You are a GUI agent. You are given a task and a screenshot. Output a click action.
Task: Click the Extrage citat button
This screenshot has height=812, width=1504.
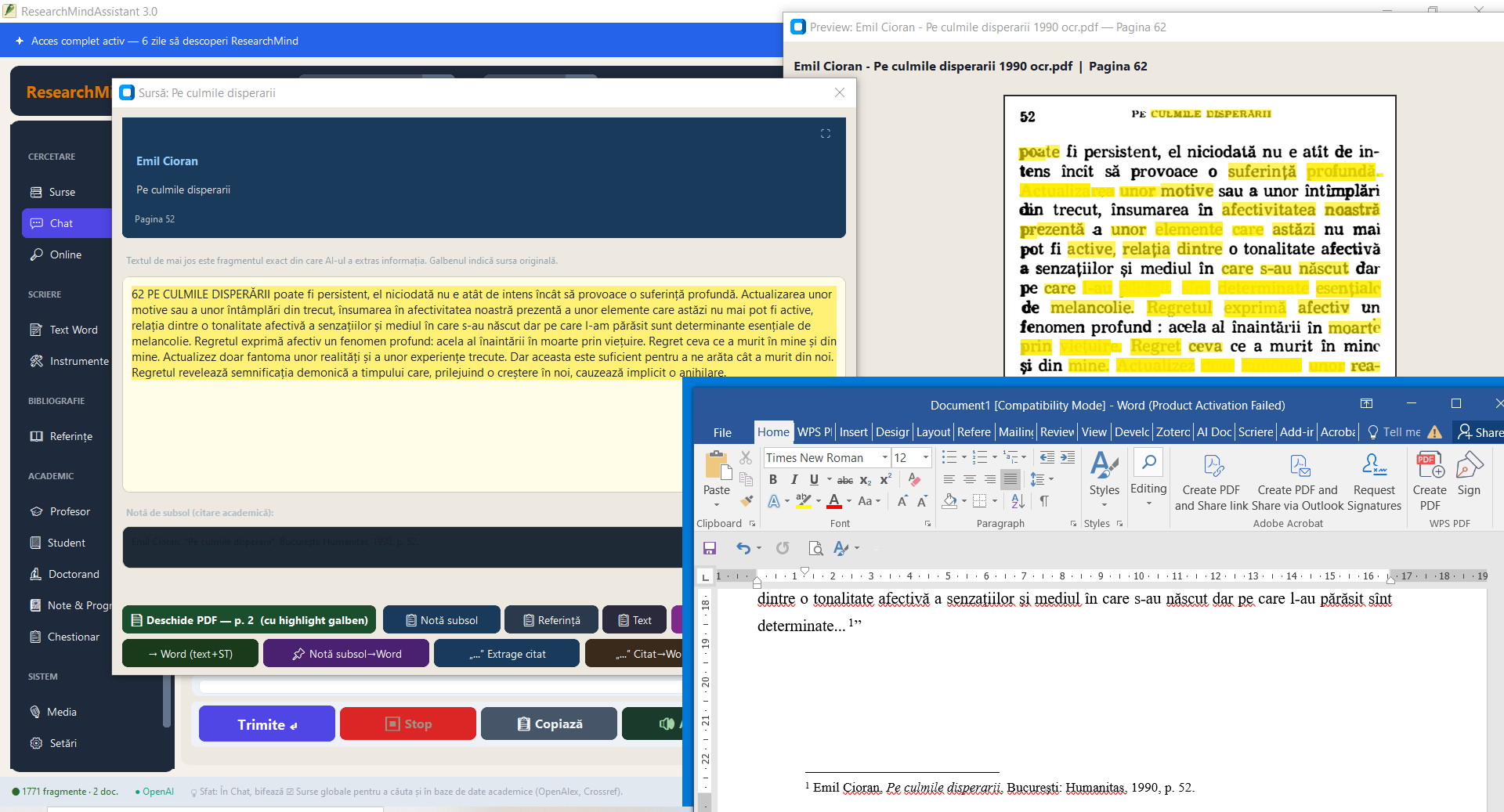click(507, 654)
